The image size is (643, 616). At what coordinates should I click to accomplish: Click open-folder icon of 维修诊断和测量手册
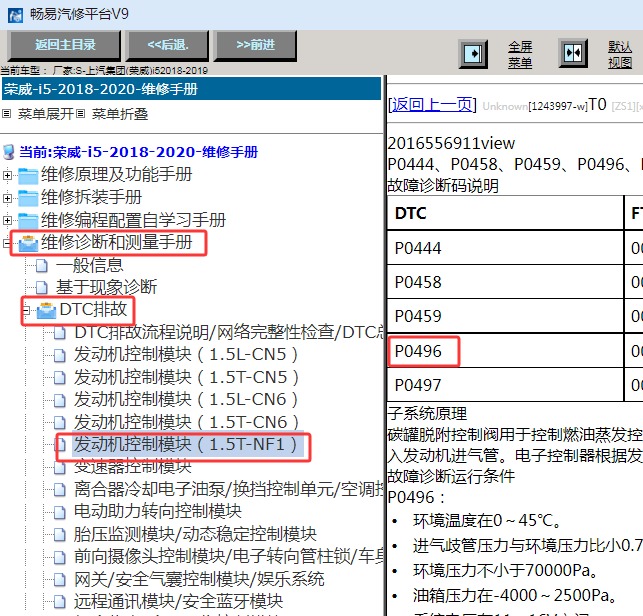click(28, 243)
